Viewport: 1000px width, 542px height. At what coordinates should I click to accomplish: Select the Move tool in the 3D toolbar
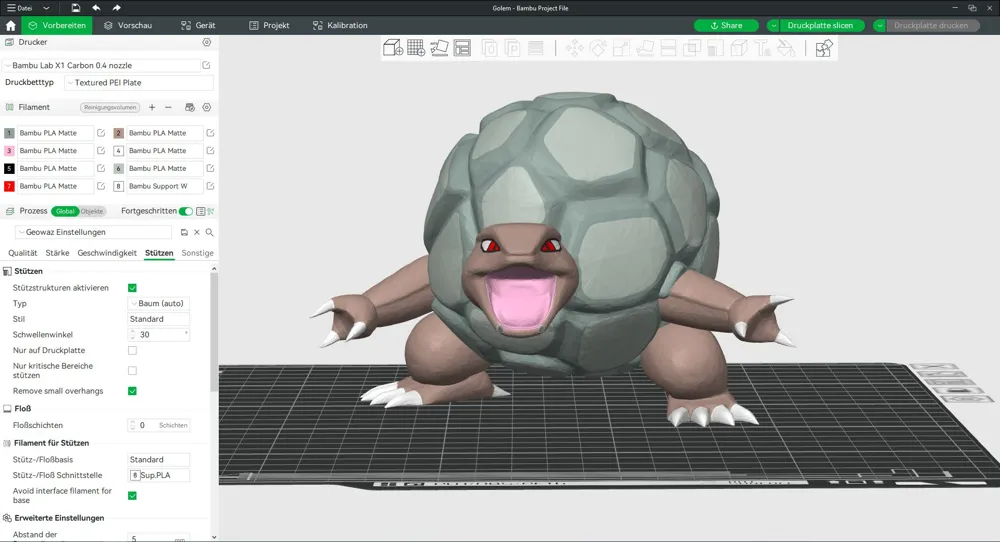tap(575, 48)
